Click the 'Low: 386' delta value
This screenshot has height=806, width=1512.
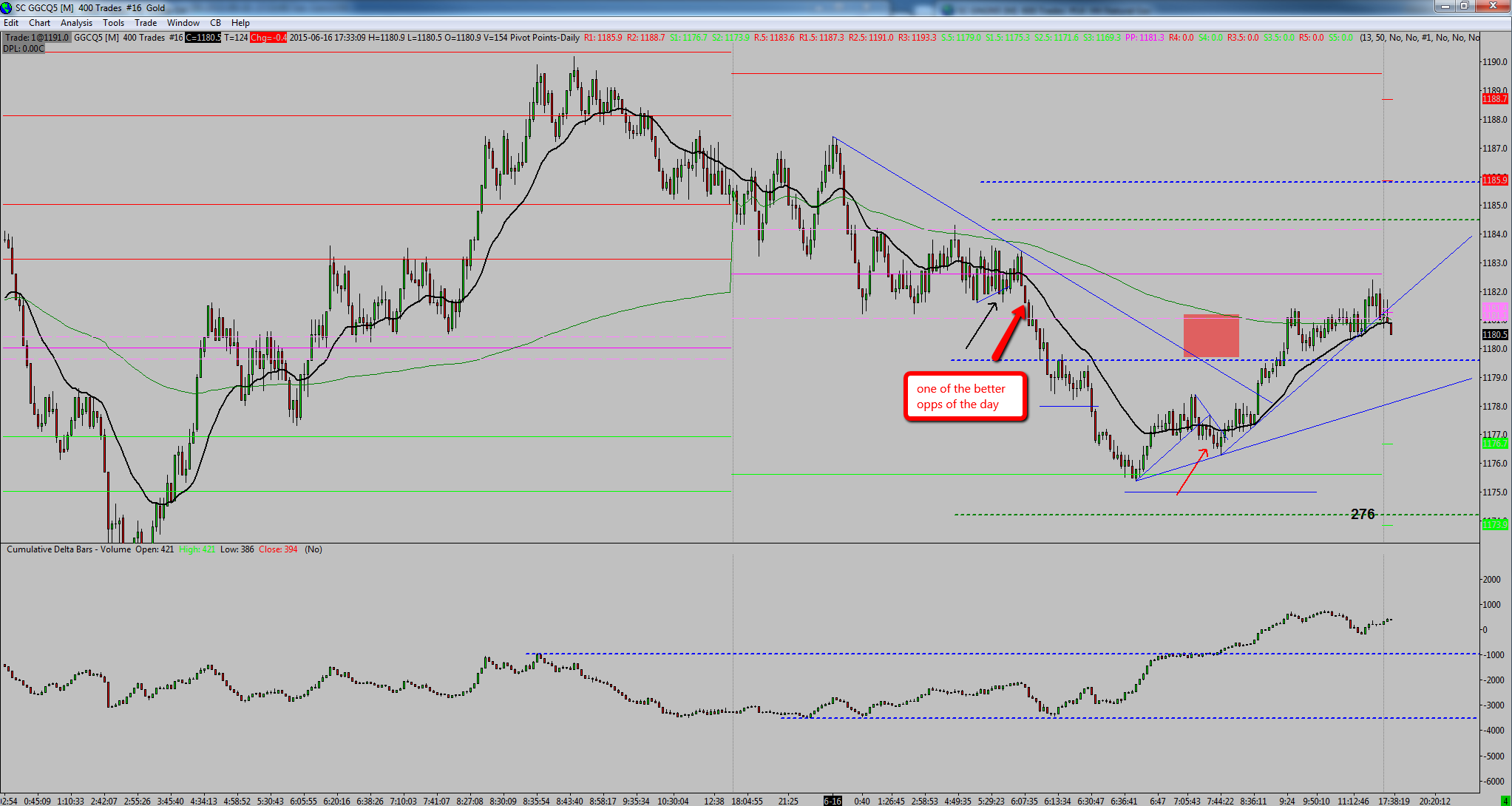(x=237, y=549)
